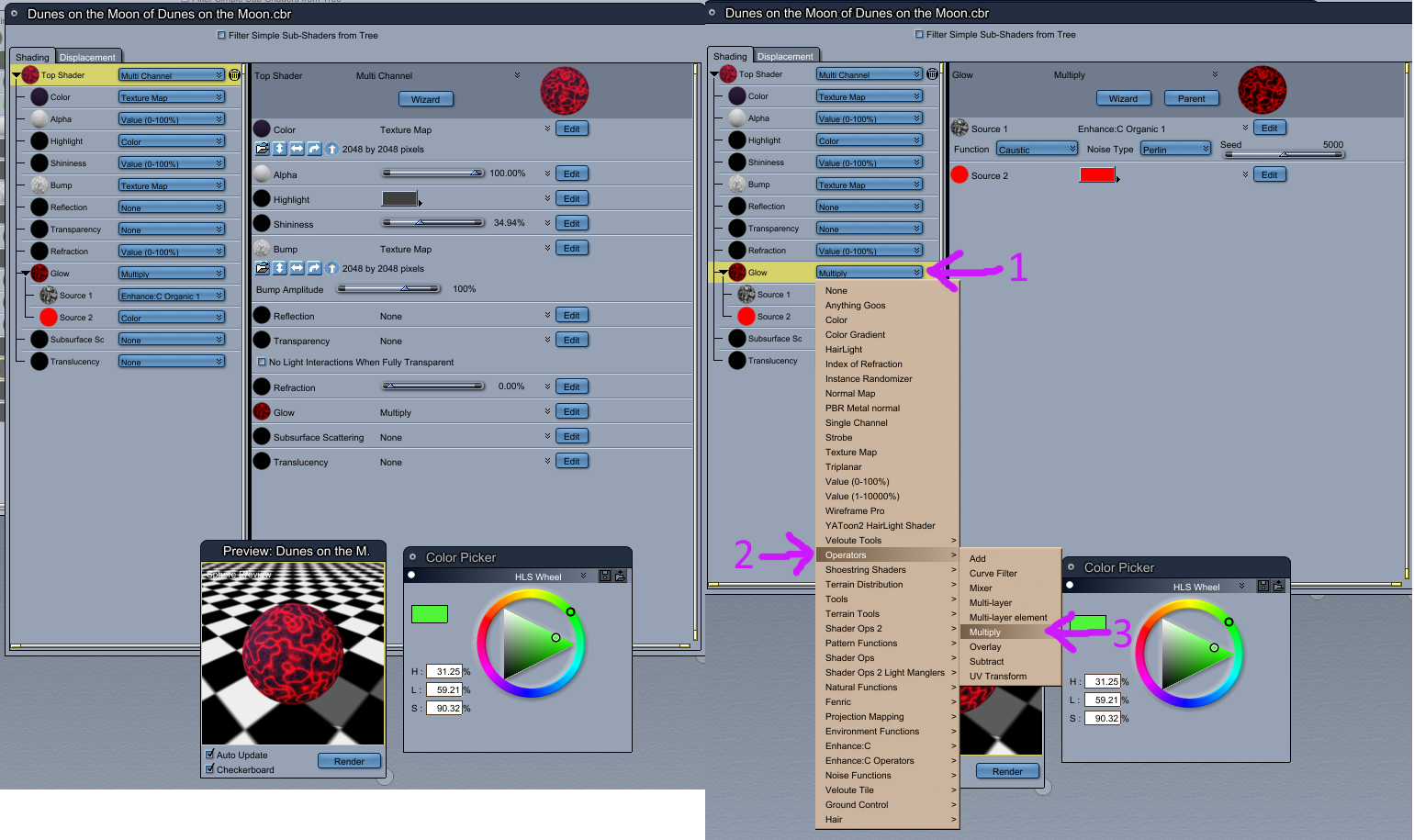Image resolution: width=1414 pixels, height=840 pixels.
Task: Click Bump sphere icon in left tree
Action: (39, 185)
